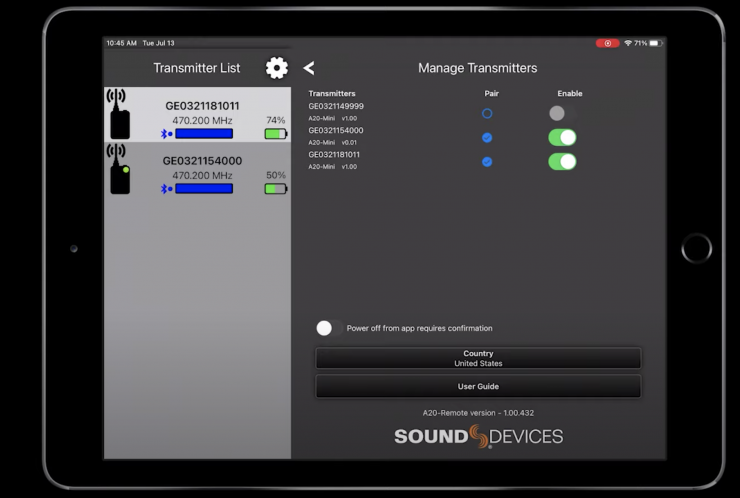
Task: Open the User Guide
Action: pos(478,386)
